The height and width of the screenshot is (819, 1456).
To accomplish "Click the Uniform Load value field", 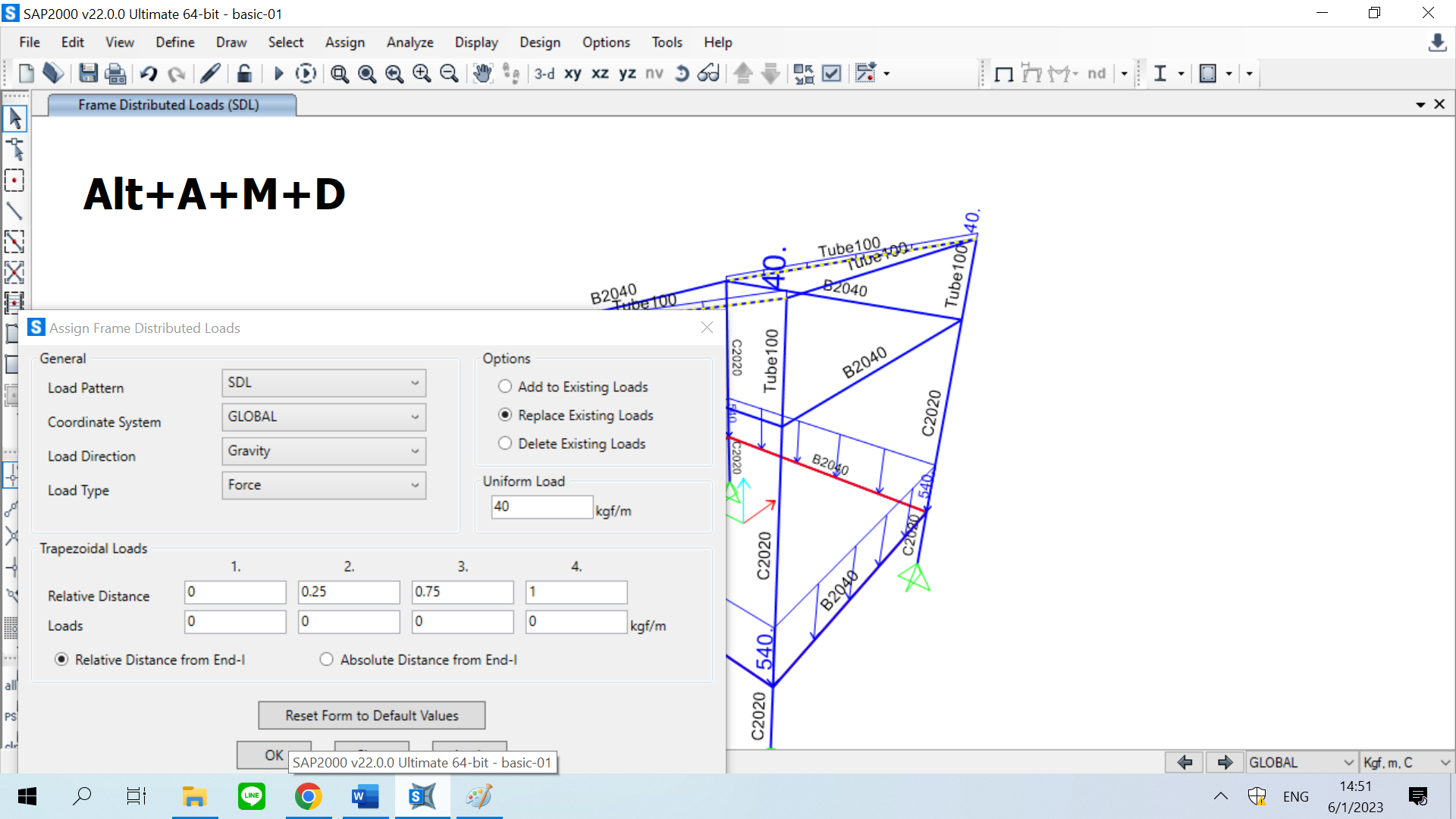I will pos(541,507).
